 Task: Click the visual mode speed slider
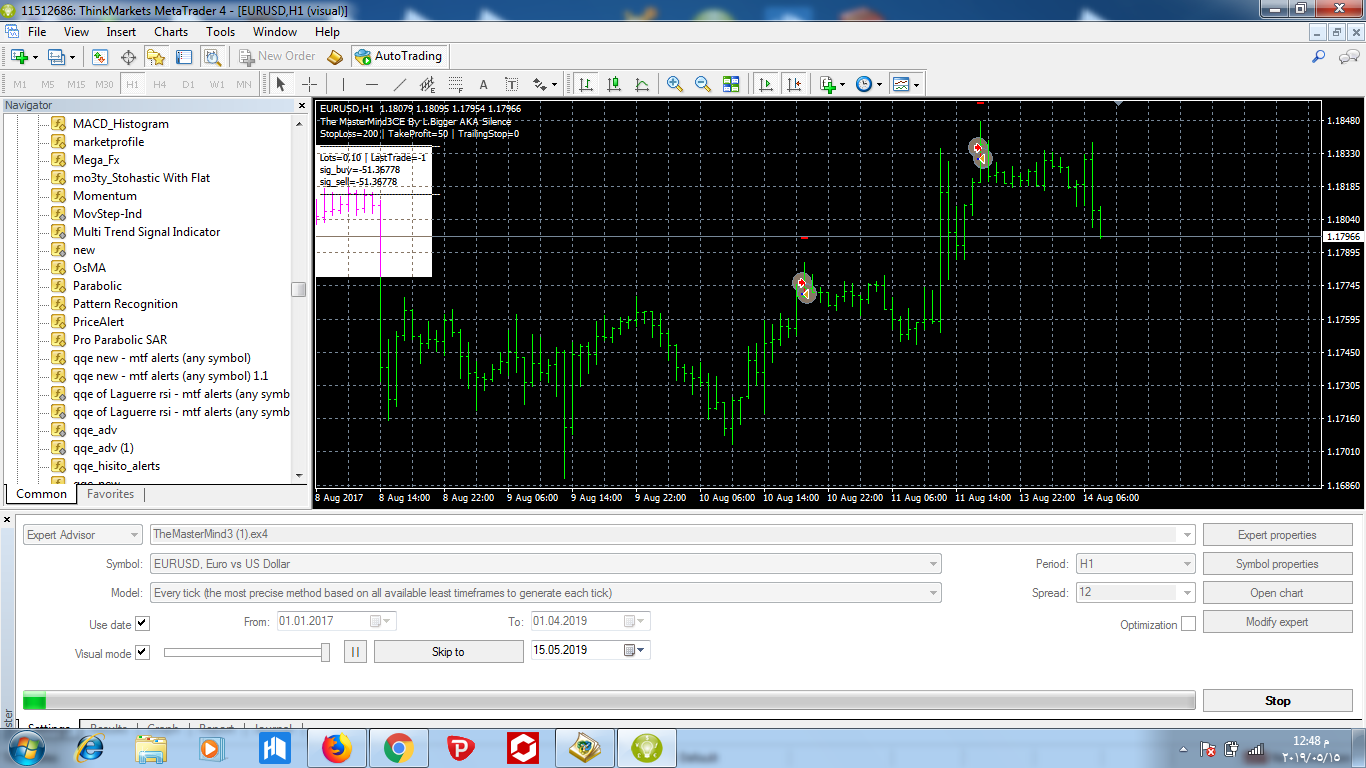pos(246,652)
